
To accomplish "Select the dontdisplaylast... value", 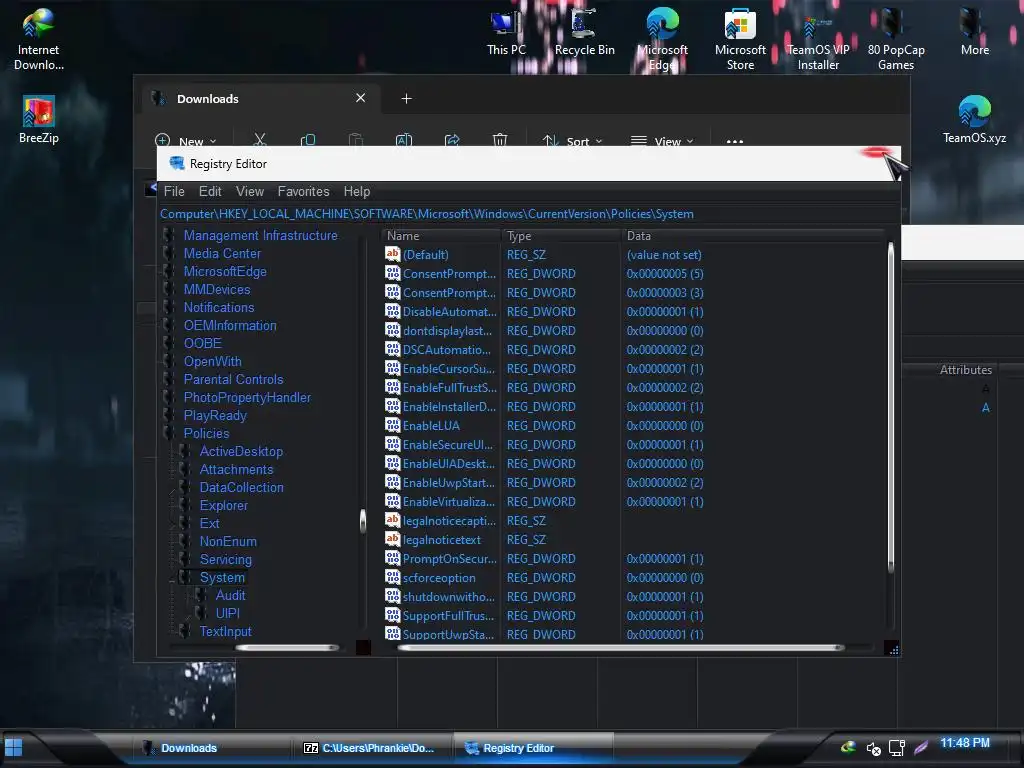I will (447, 330).
